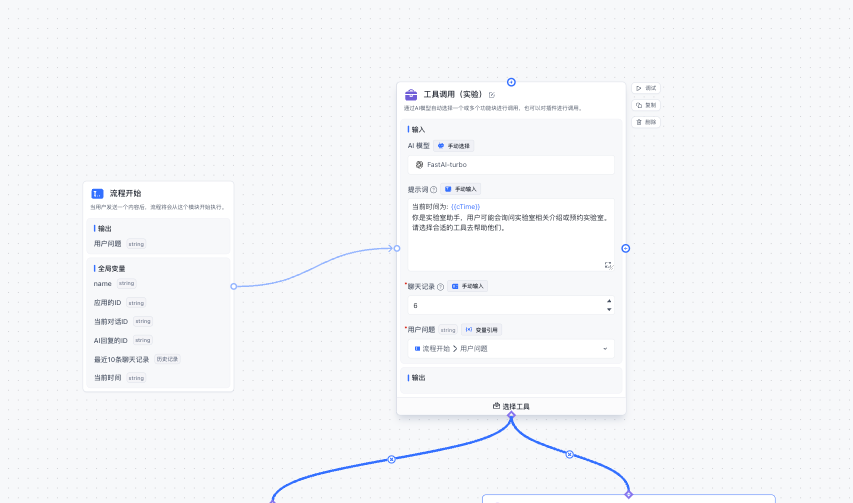Toggle the 用户问题 mode 变量引用
This screenshot has width=853, height=503.
pyautogui.click(x=482, y=329)
